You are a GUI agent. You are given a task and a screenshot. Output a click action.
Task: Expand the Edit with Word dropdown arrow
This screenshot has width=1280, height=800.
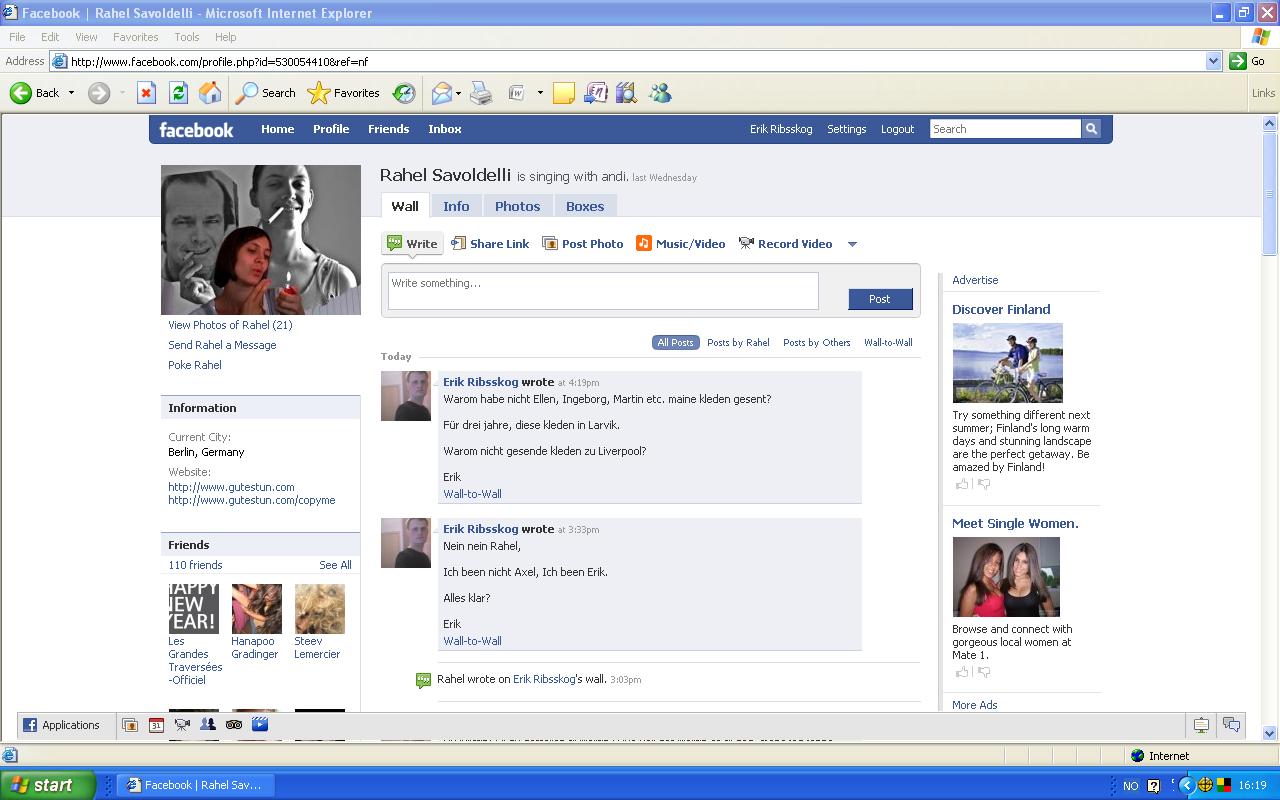point(540,93)
